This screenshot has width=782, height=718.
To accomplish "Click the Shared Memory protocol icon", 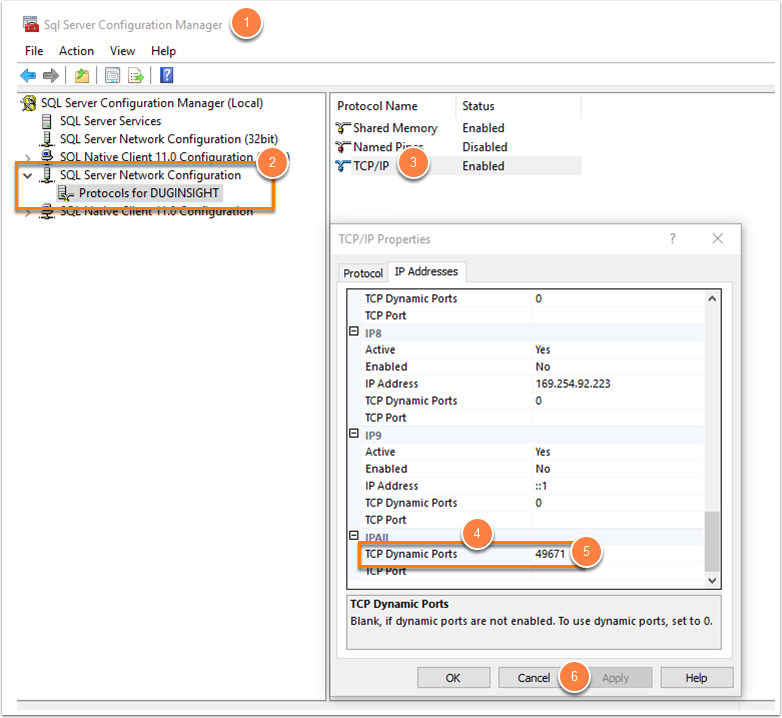I will (343, 128).
